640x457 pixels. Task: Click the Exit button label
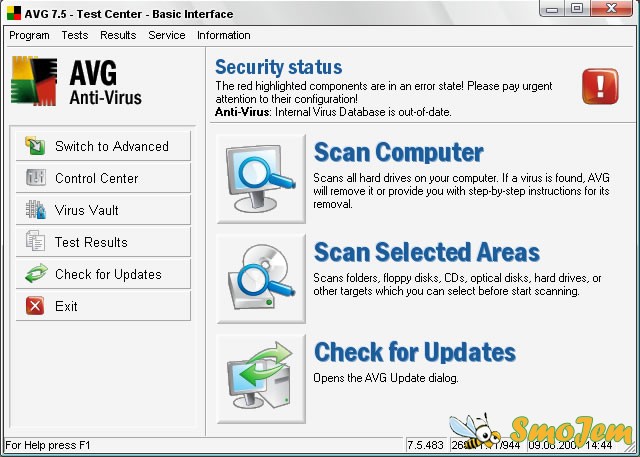pyautogui.click(x=66, y=306)
